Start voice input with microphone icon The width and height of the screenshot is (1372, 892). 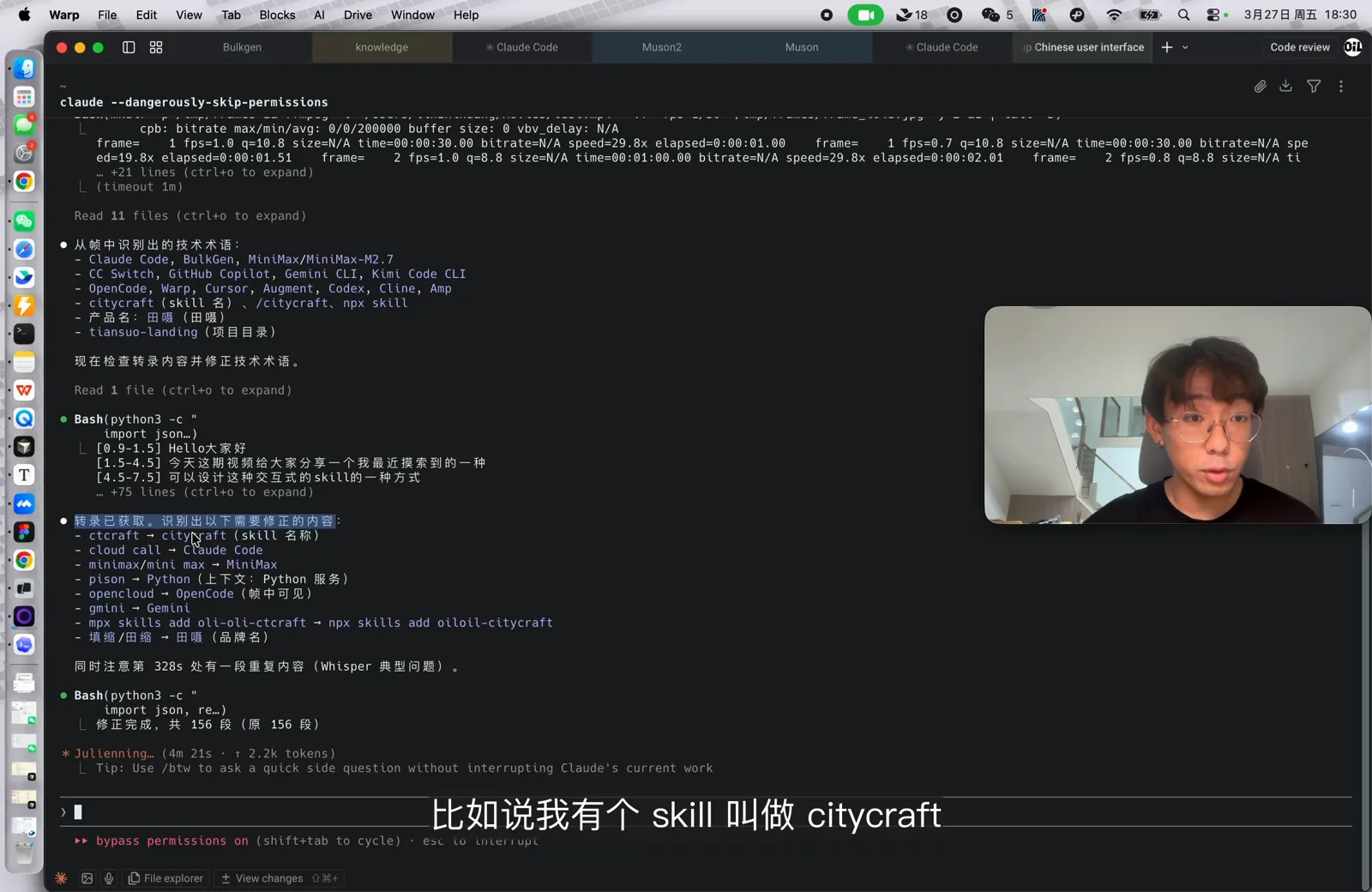[109, 878]
